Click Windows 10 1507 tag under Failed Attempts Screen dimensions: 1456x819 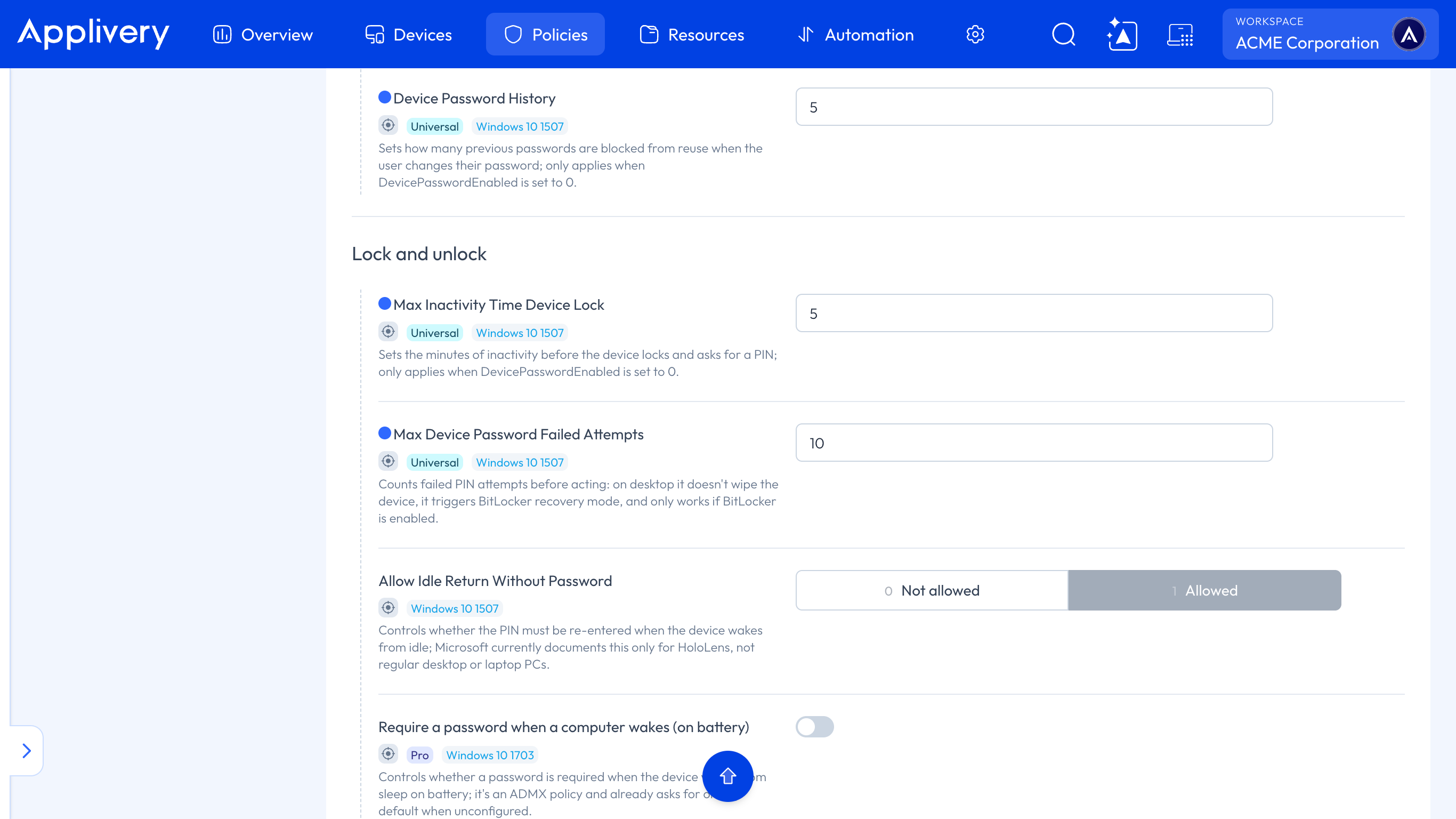click(x=520, y=462)
